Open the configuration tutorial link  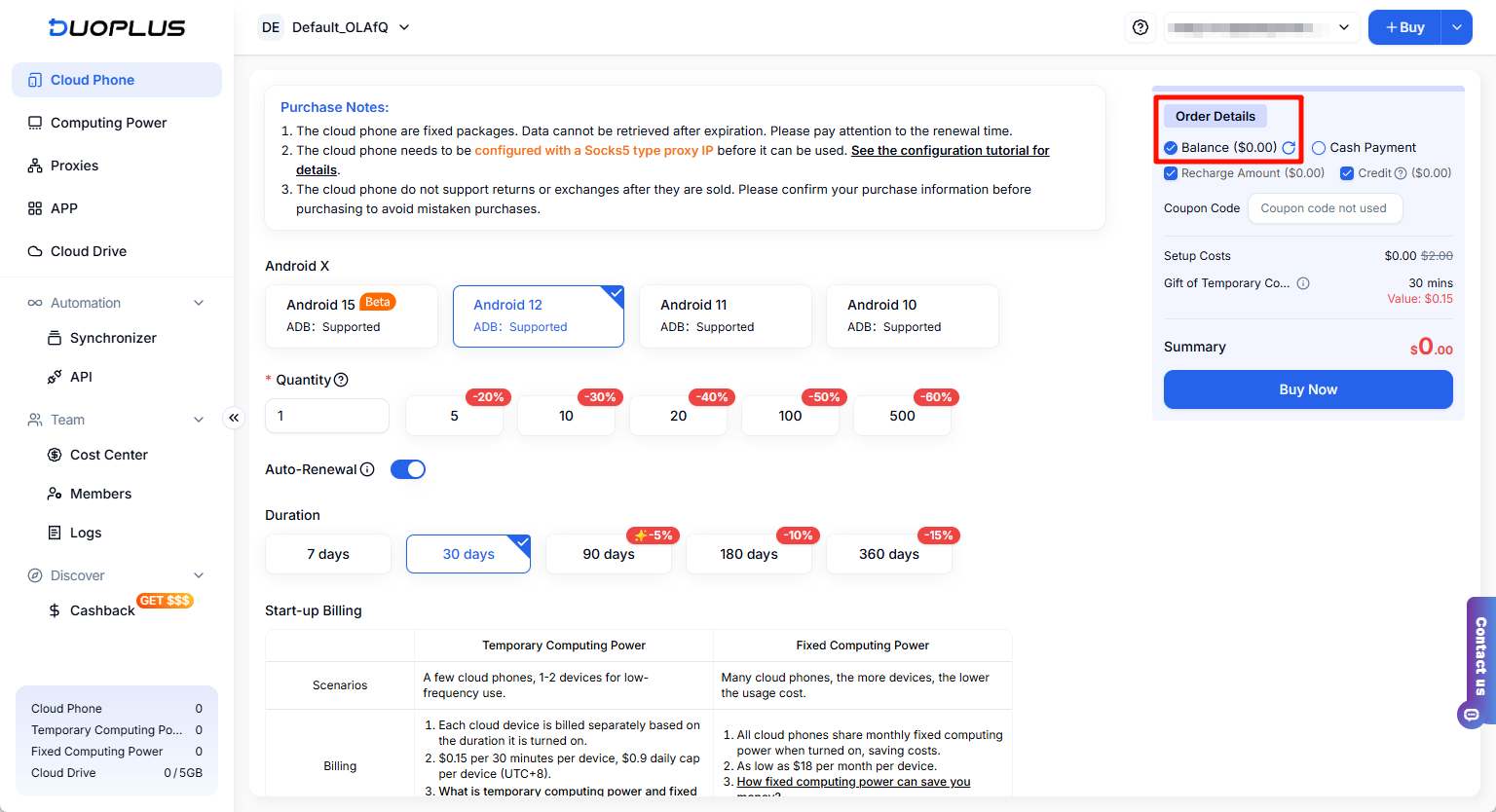tap(950, 151)
